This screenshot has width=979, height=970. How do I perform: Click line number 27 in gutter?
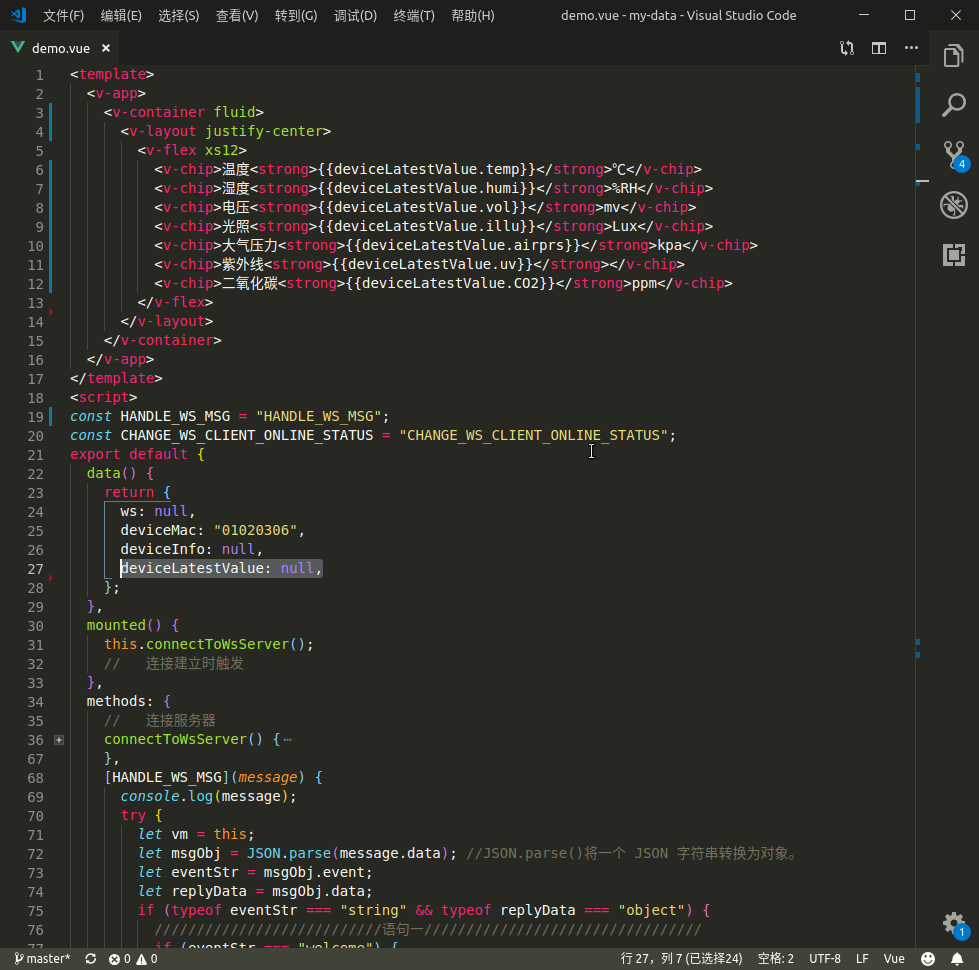(x=36, y=569)
